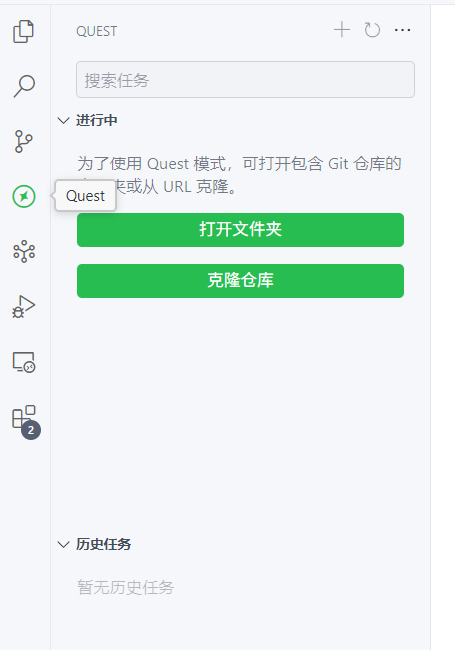Open Run and Debug bug icon
Viewport: 455px width, 650px height.
[24, 307]
